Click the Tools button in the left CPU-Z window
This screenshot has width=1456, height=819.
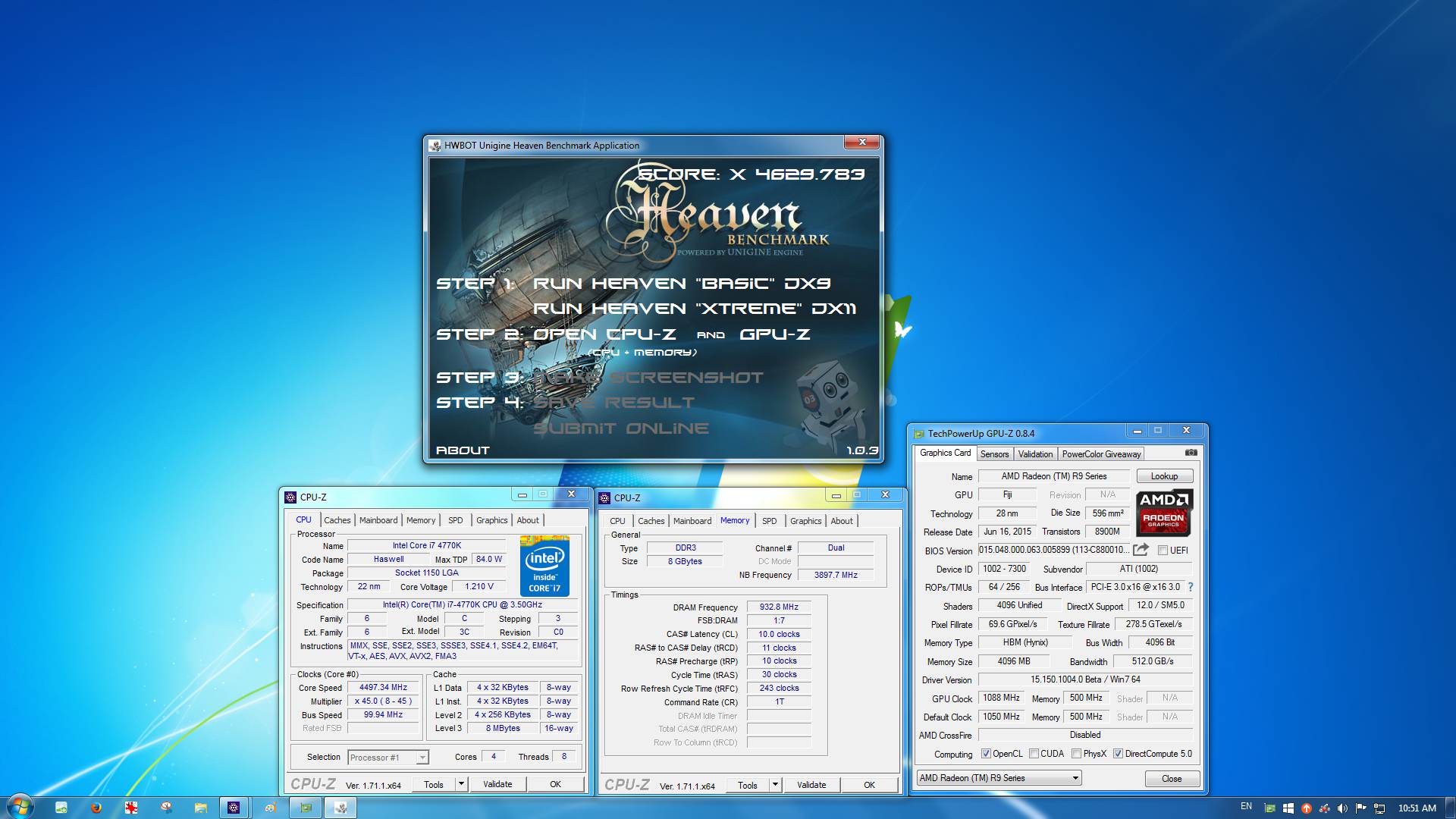click(434, 784)
